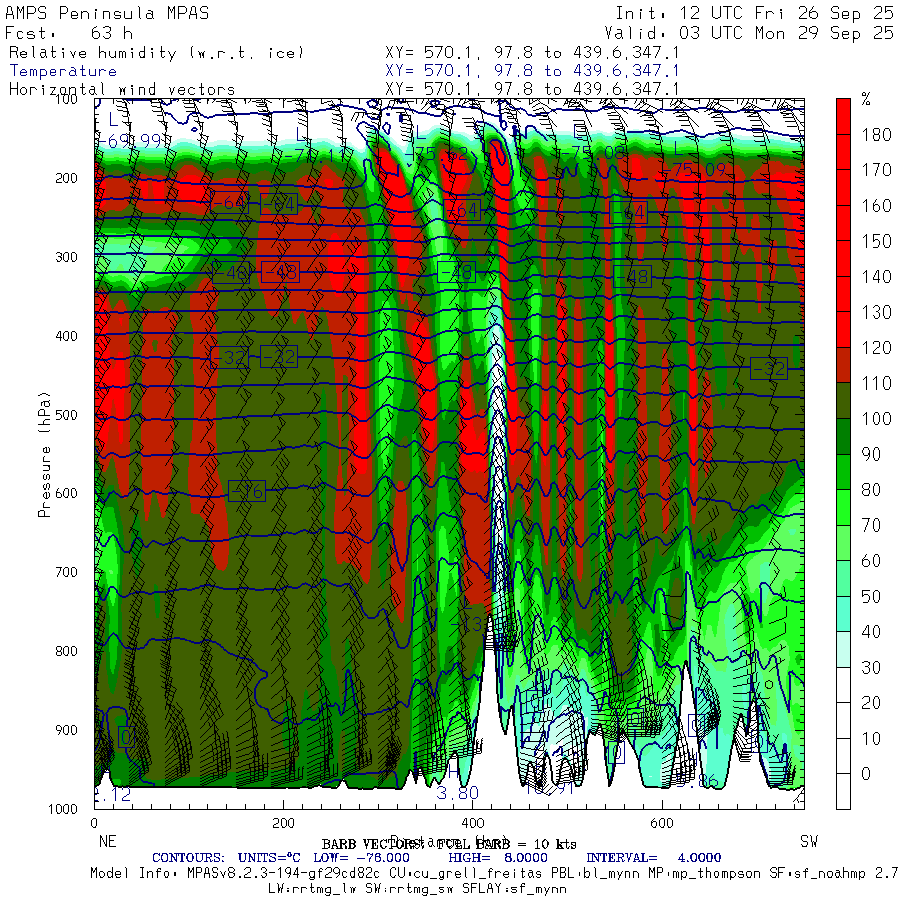Click the 'Horizontal wind vectors' label

coord(122,90)
